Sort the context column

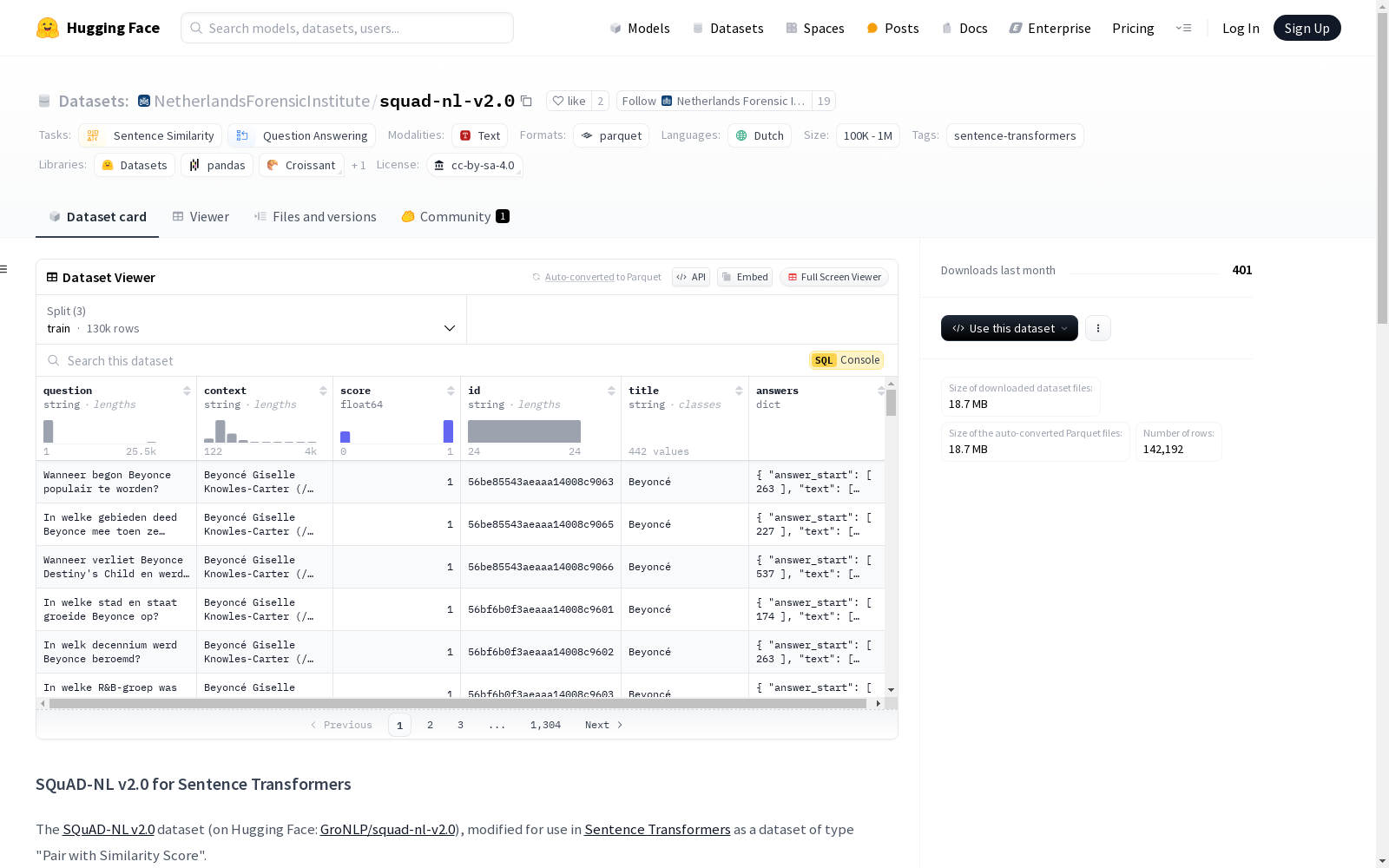pyautogui.click(x=323, y=391)
